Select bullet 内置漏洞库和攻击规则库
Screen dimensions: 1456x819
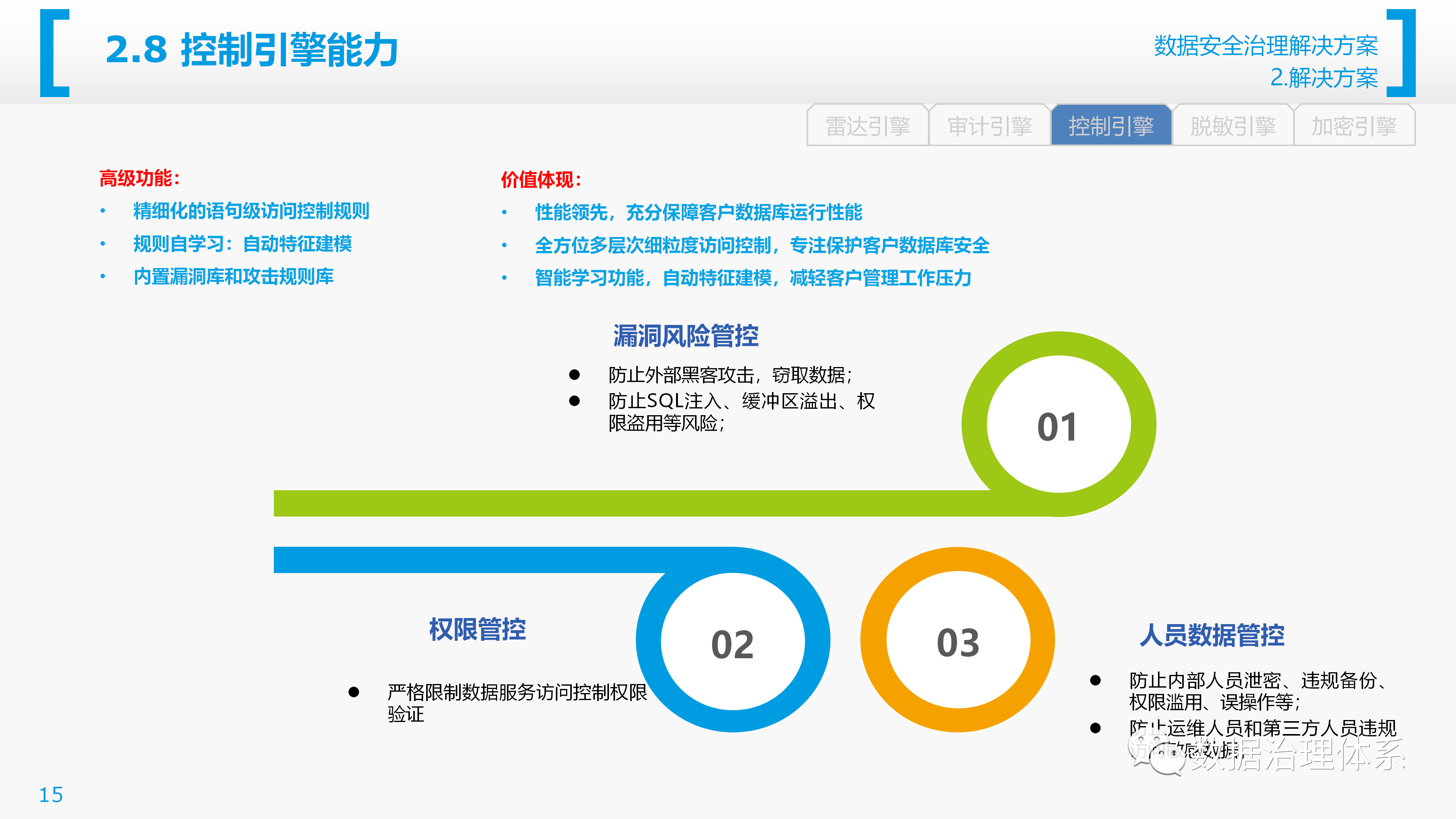(234, 276)
